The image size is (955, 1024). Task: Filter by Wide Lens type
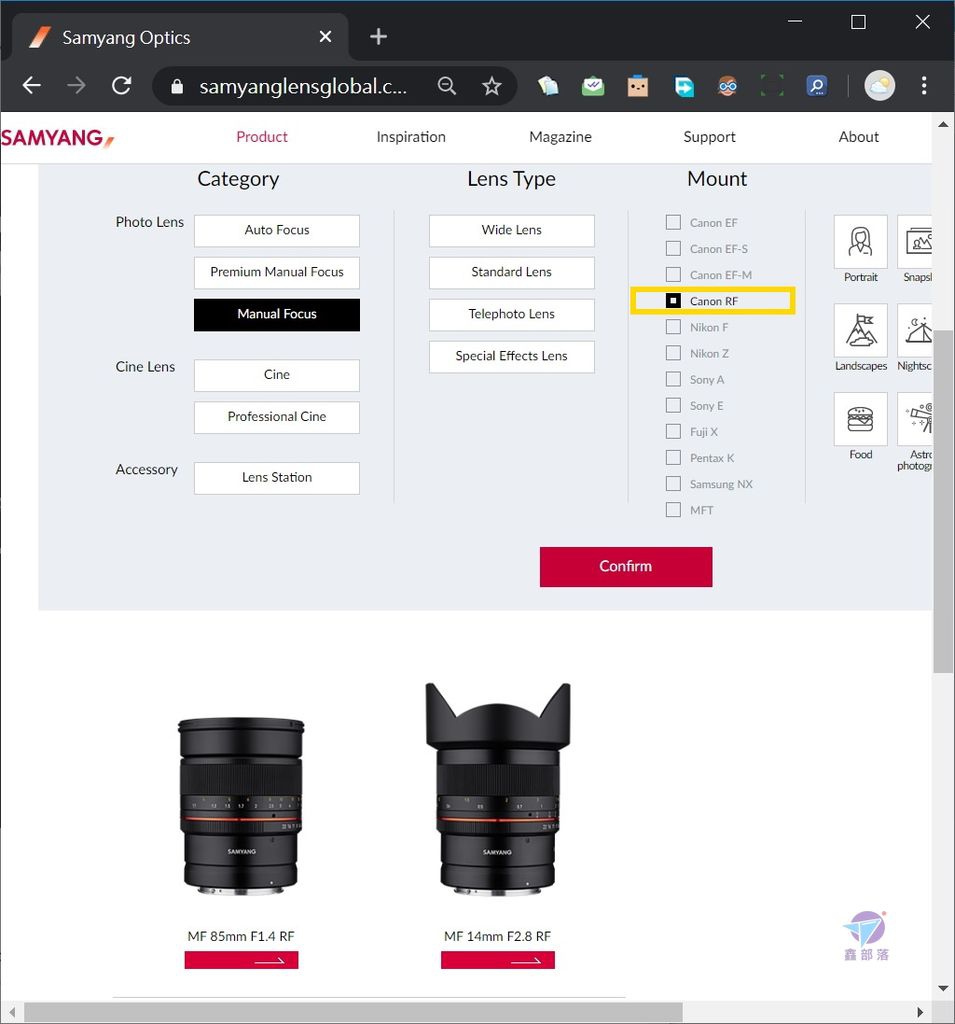(x=511, y=231)
